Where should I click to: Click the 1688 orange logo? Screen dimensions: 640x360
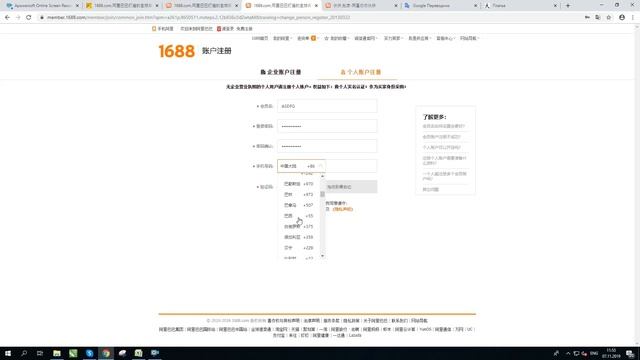(176, 51)
